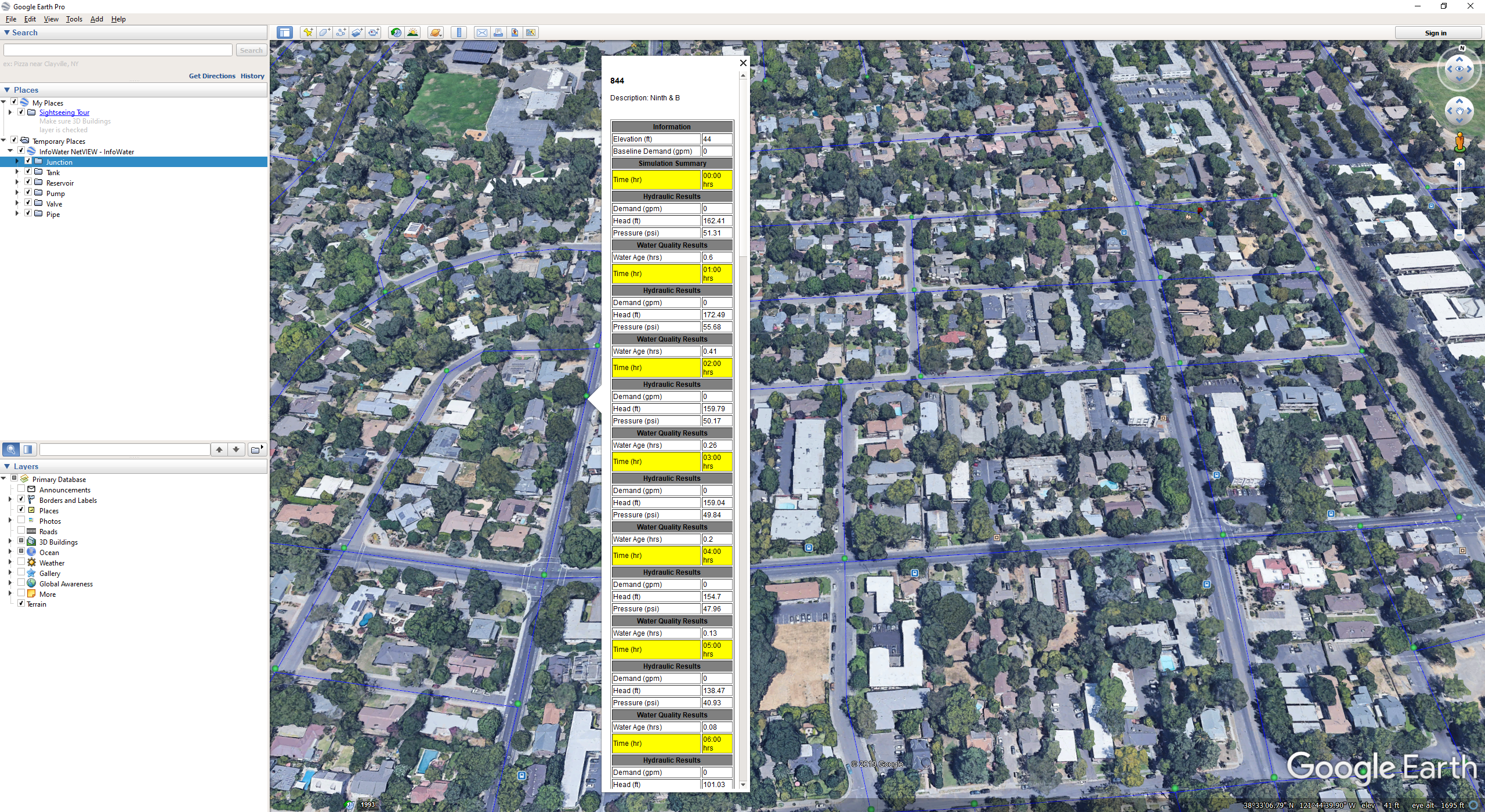
Task: Toggle the Terrain layer checkbox
Action: 21,603
